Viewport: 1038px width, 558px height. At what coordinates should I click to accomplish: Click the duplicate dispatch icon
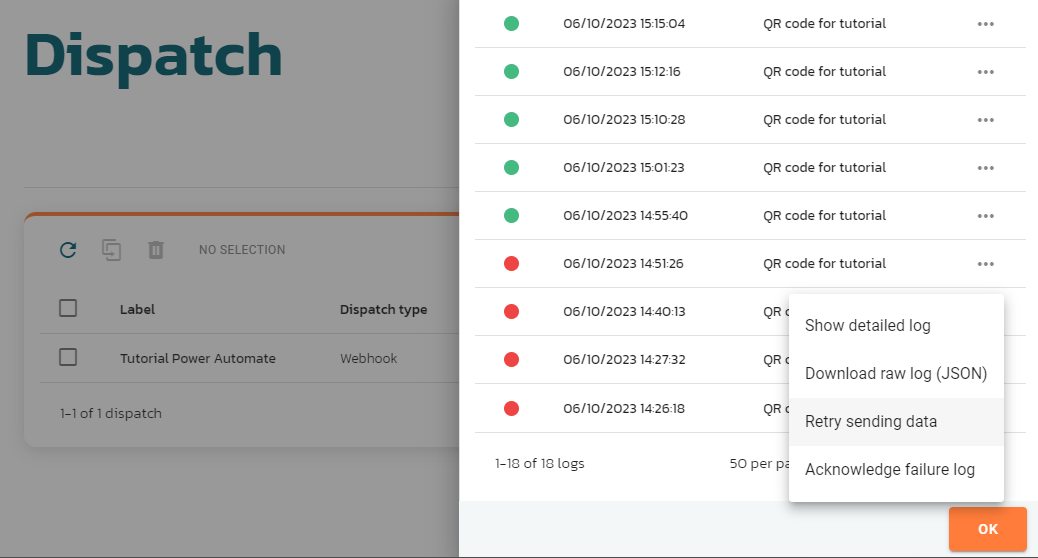[x=111, y=250]
